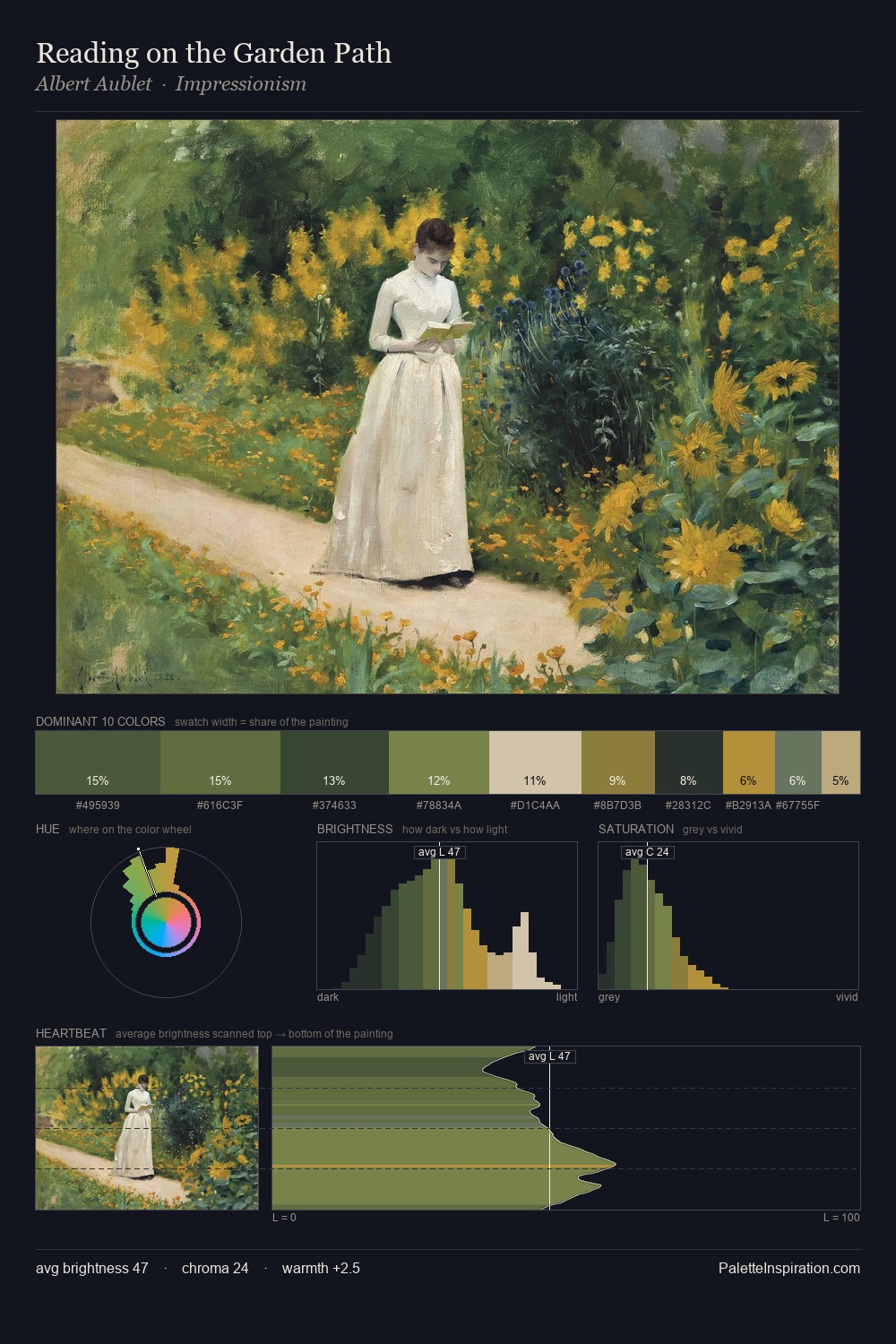Pick the 5% tan swatch
The height and width of the screenshot is (1344, 896).
[x=840, y=762]
